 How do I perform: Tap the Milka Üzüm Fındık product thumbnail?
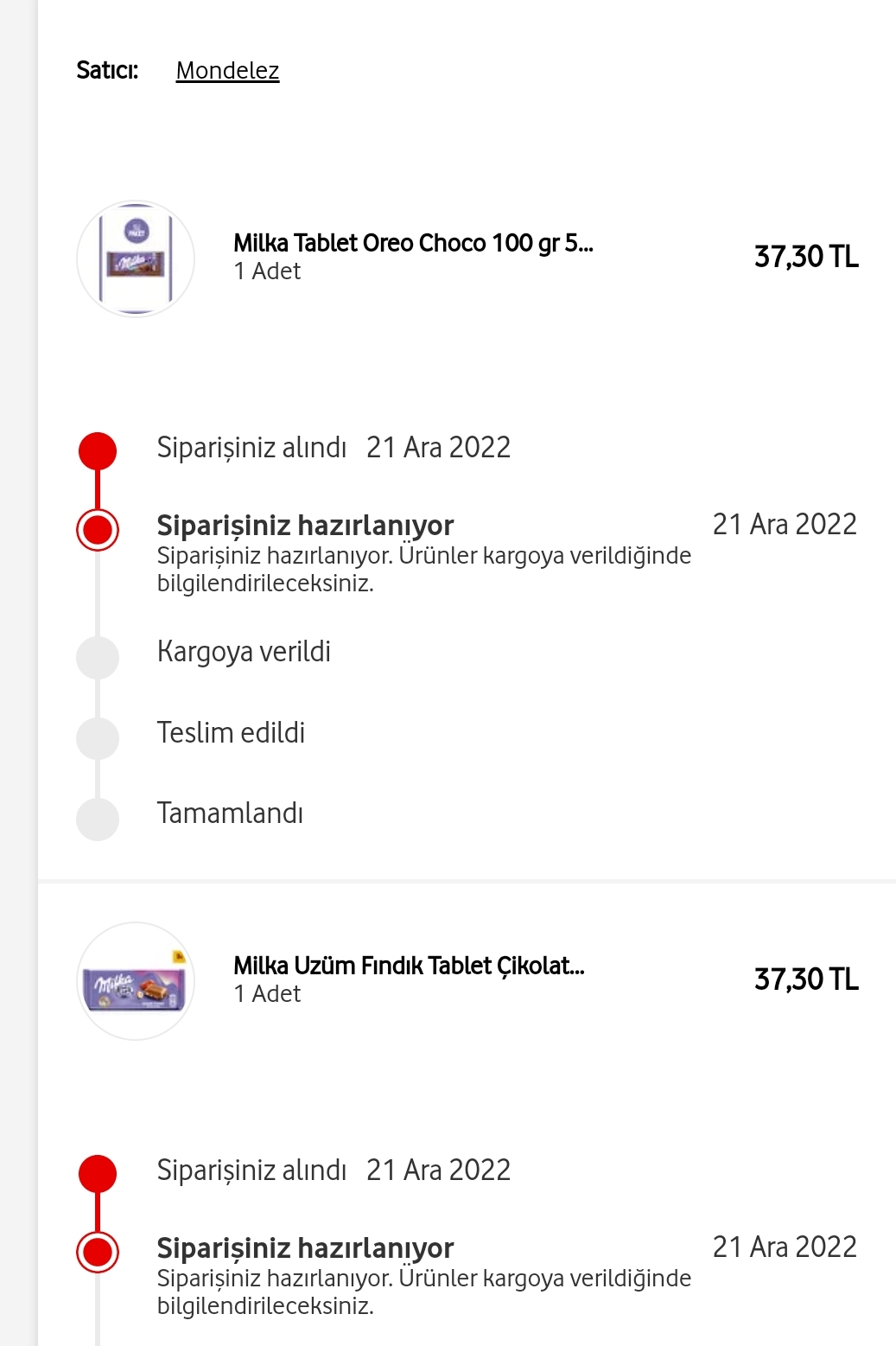coord(136,982)
